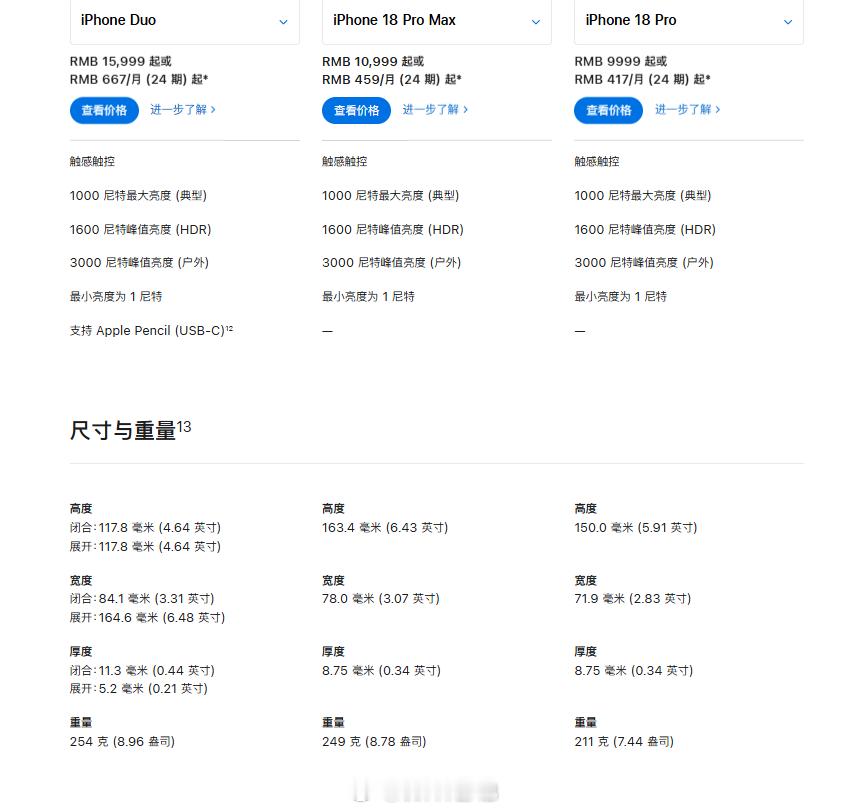Click 展开: 5.2 毫米 (0.21 英寸) thickness value
The image size is (852, 810).
(139, 689)
